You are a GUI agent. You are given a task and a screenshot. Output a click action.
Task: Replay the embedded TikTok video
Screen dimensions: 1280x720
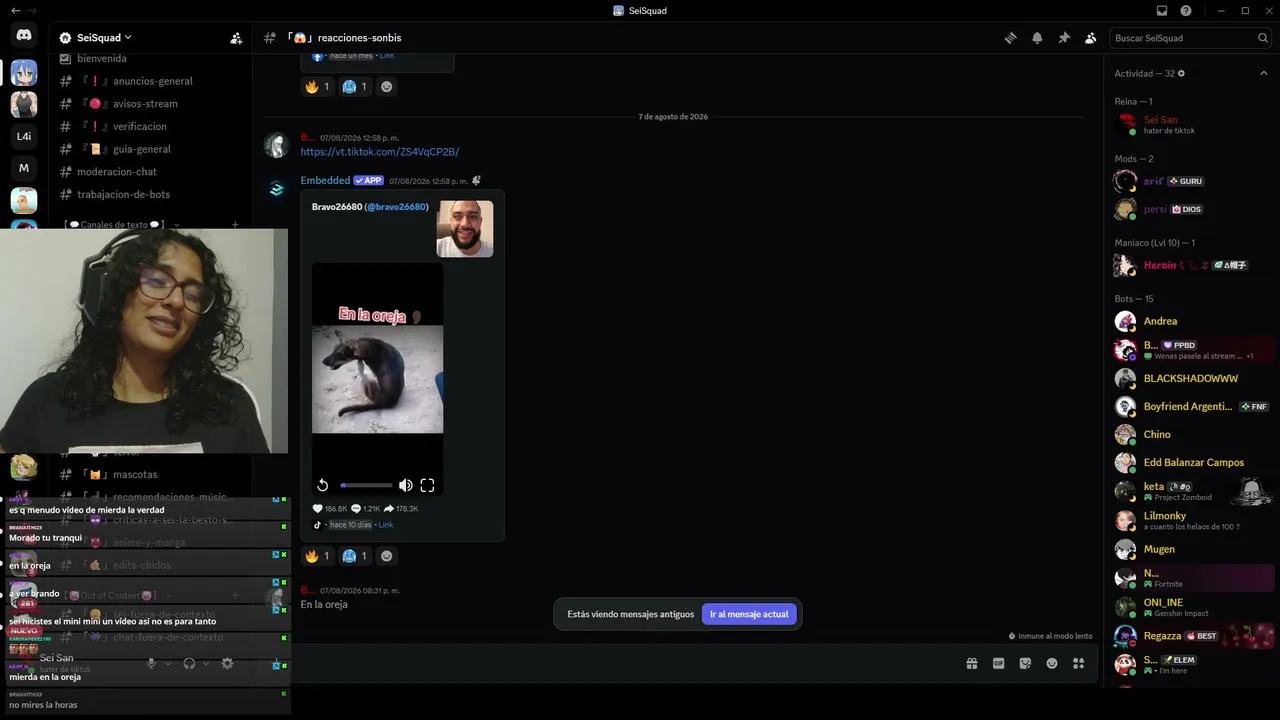[322, 485]
